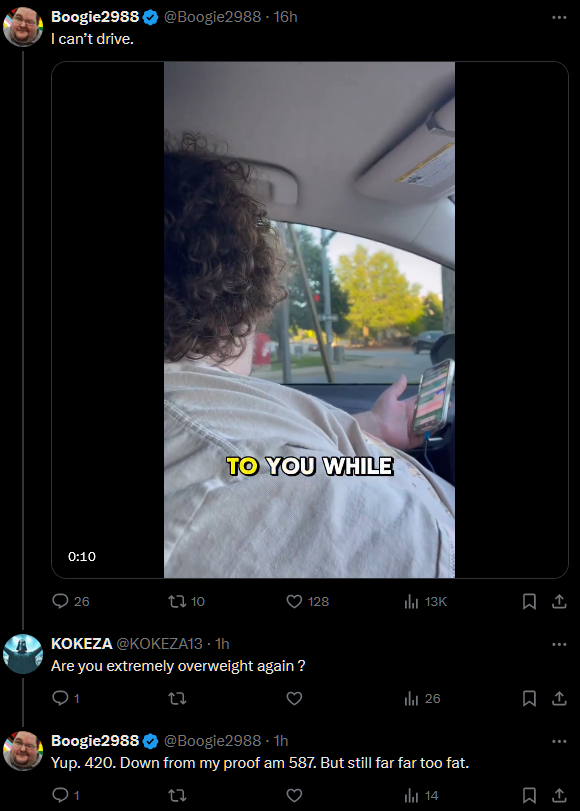This screenshot has width=580, height=811.
Task: Play the car video at 0:10
Action: (x=309, y=320)
